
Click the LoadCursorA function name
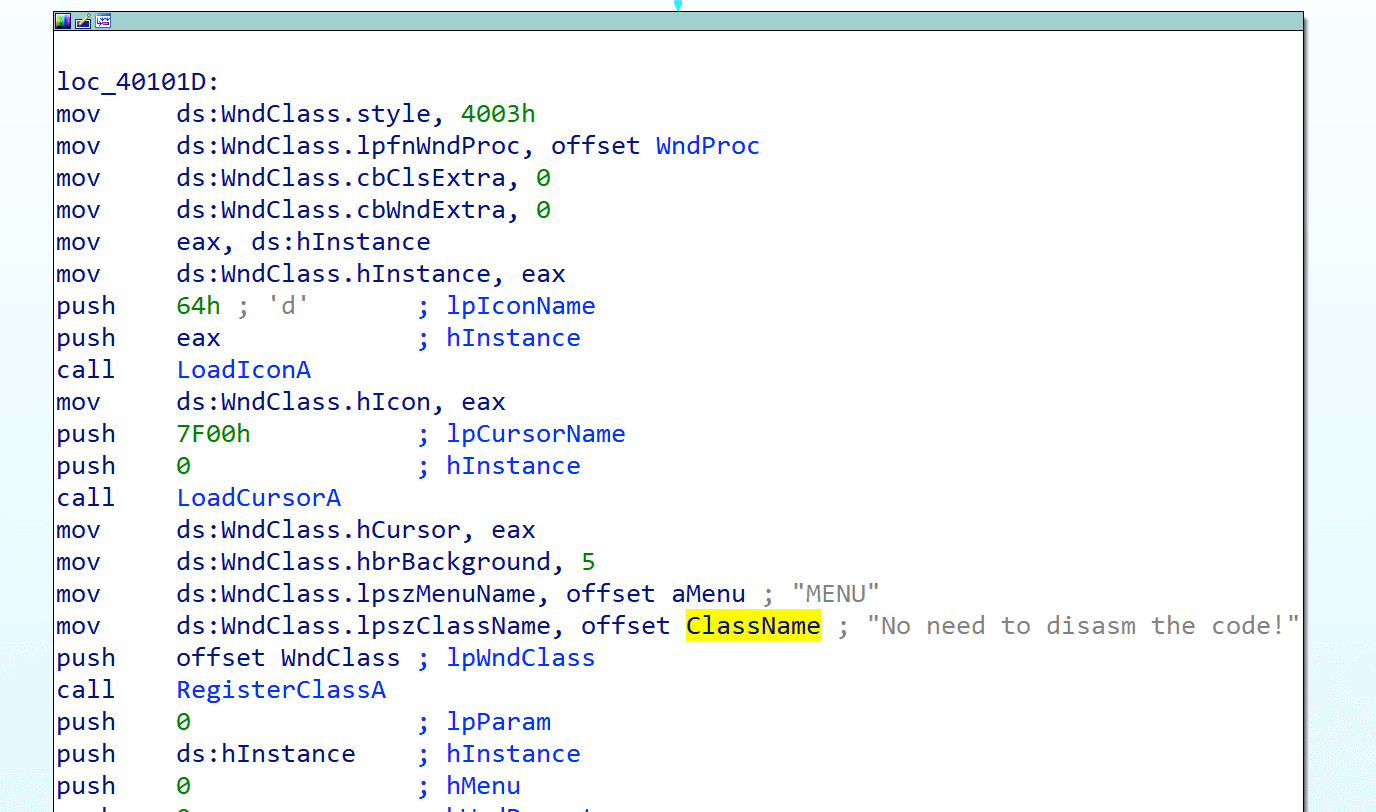tap(259, 498)
